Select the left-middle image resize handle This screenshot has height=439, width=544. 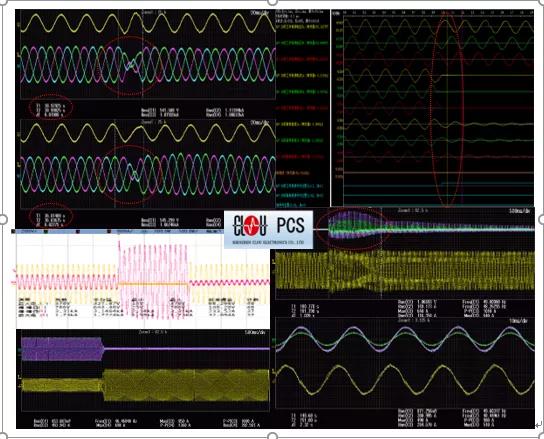coord(3,219)
